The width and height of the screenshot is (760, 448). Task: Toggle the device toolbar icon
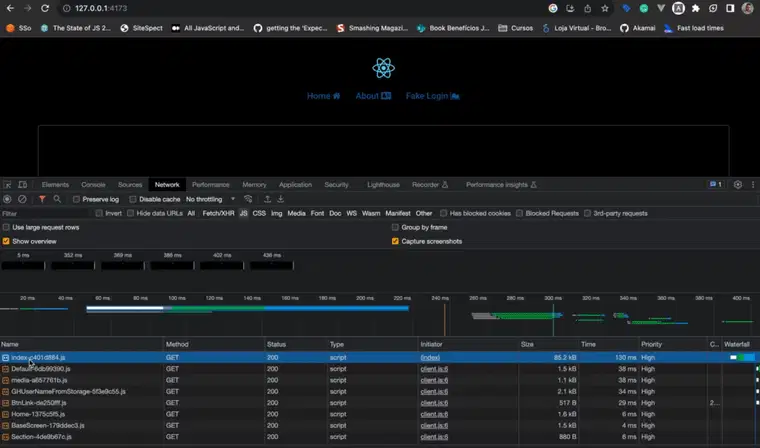pyautogui.click(x=23, y=185)
